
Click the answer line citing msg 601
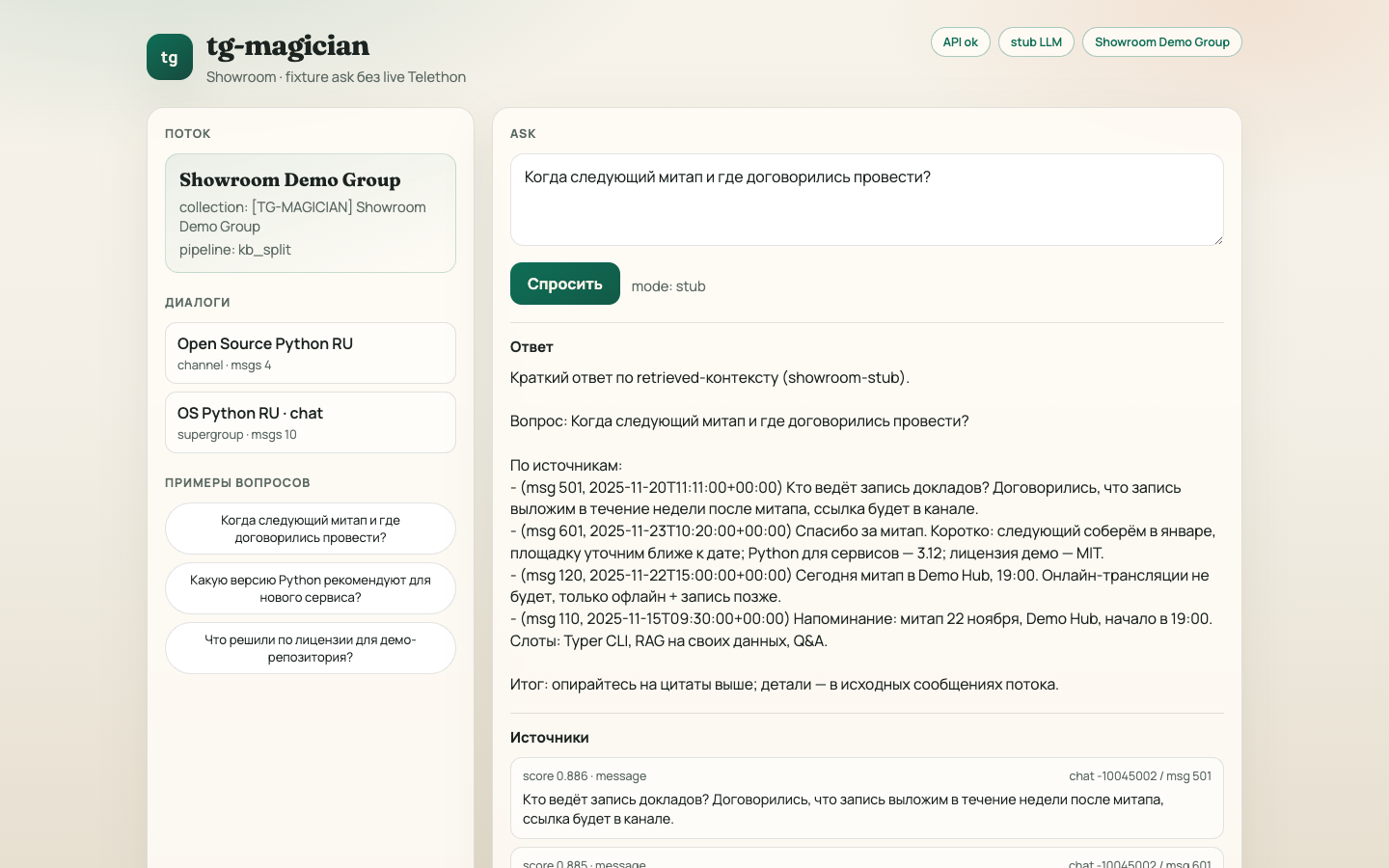pos(863,542)
